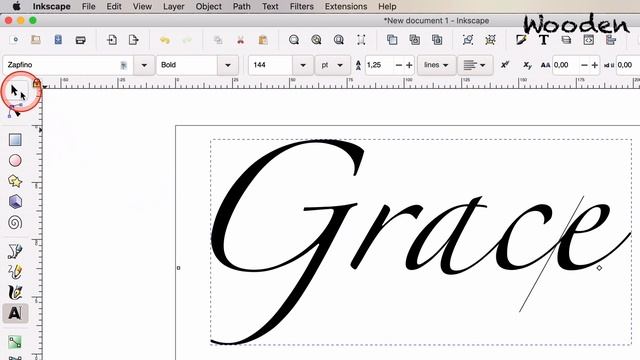640x360 pixels.
Task: Select the Star polygon tool
Action: [15, 181]
